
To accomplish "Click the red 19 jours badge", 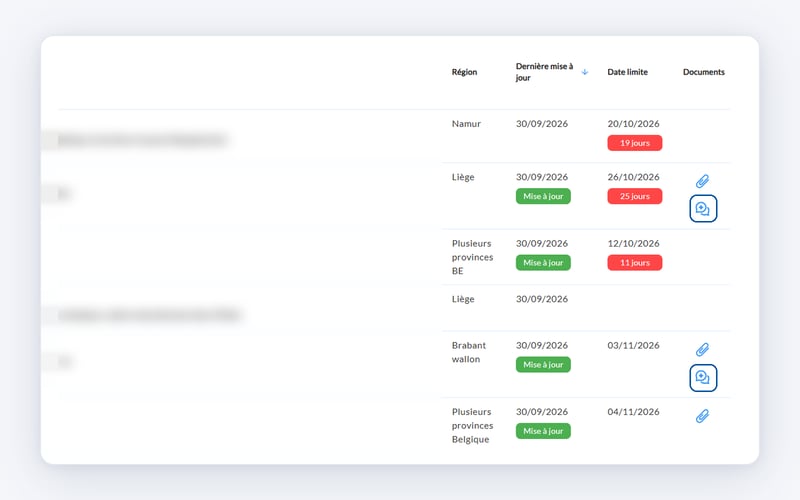I will point(635,143).
